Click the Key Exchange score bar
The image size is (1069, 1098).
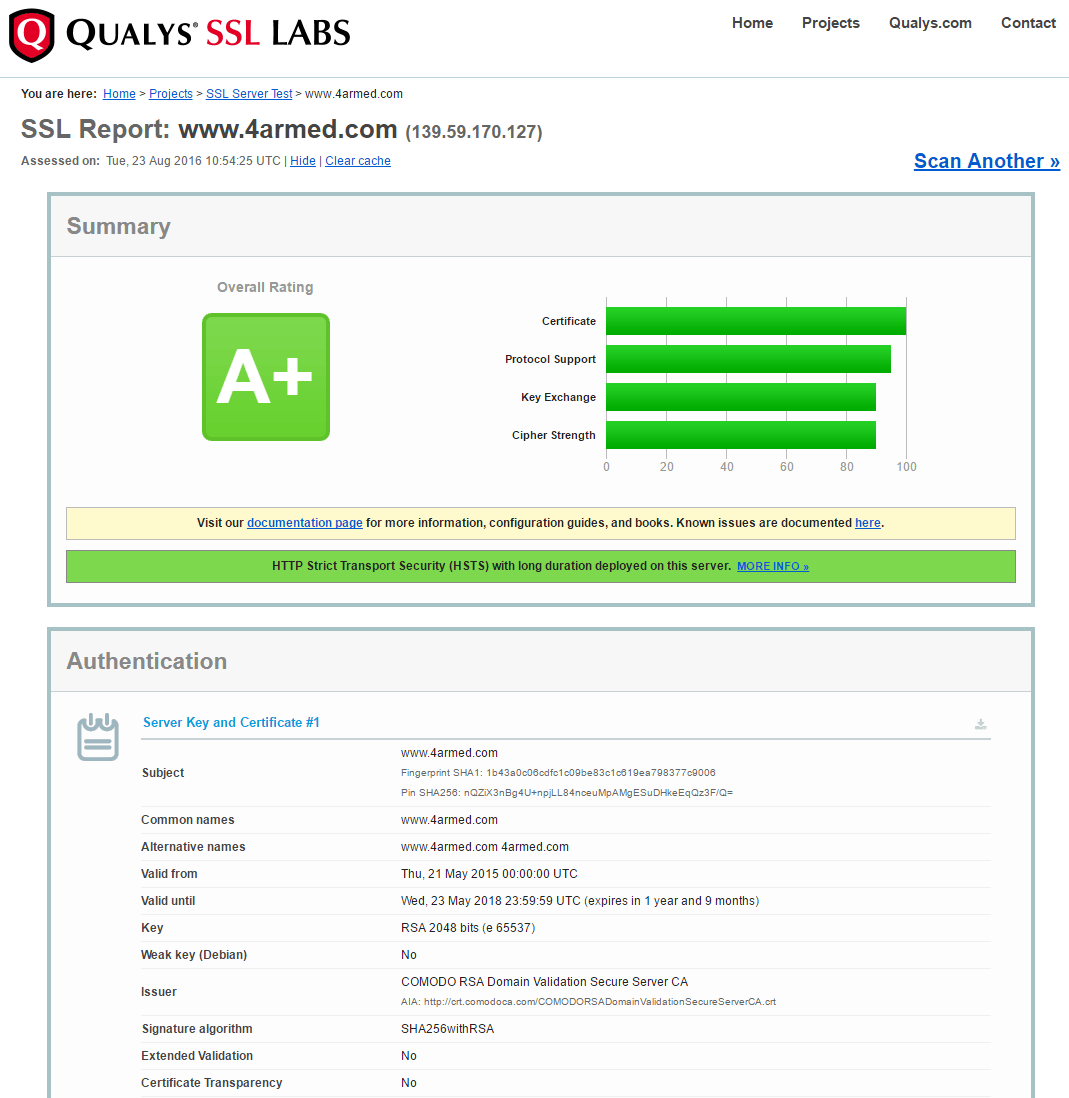pyautogui.click(x=741, y=397)
